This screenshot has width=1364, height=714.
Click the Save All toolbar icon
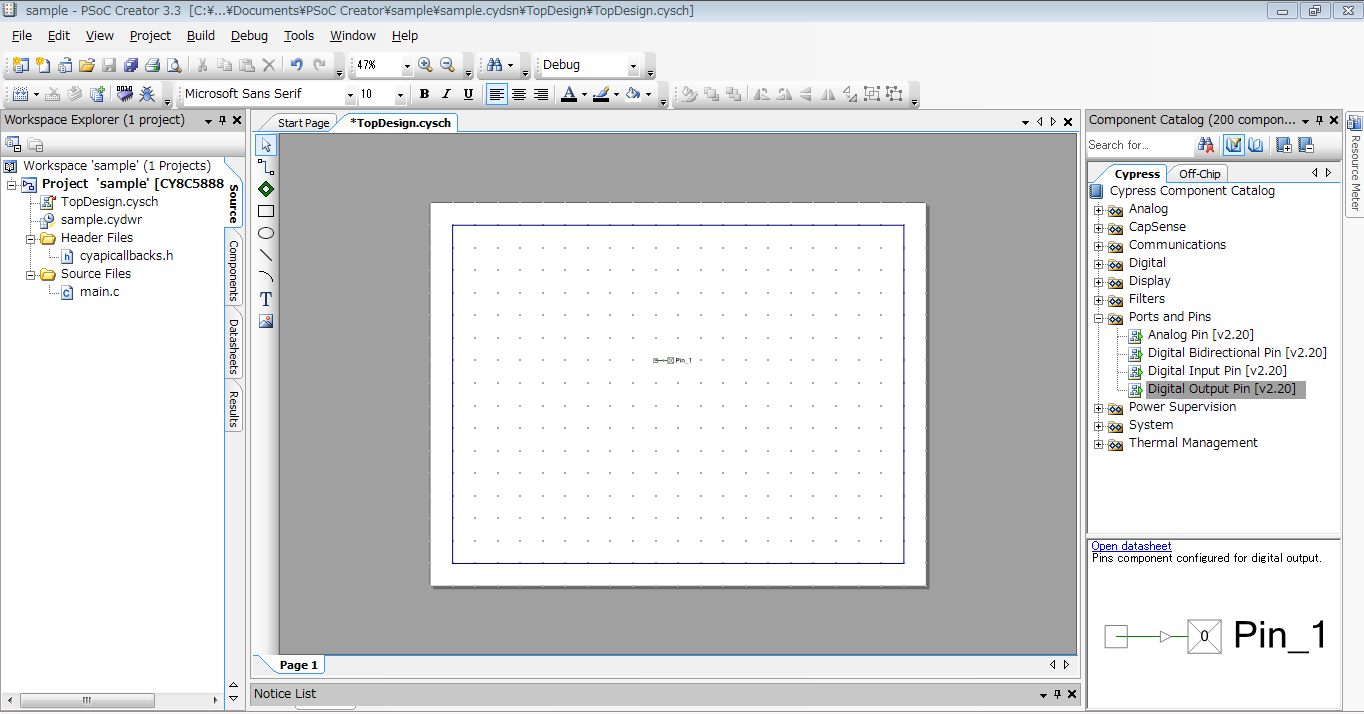[131, 65]
